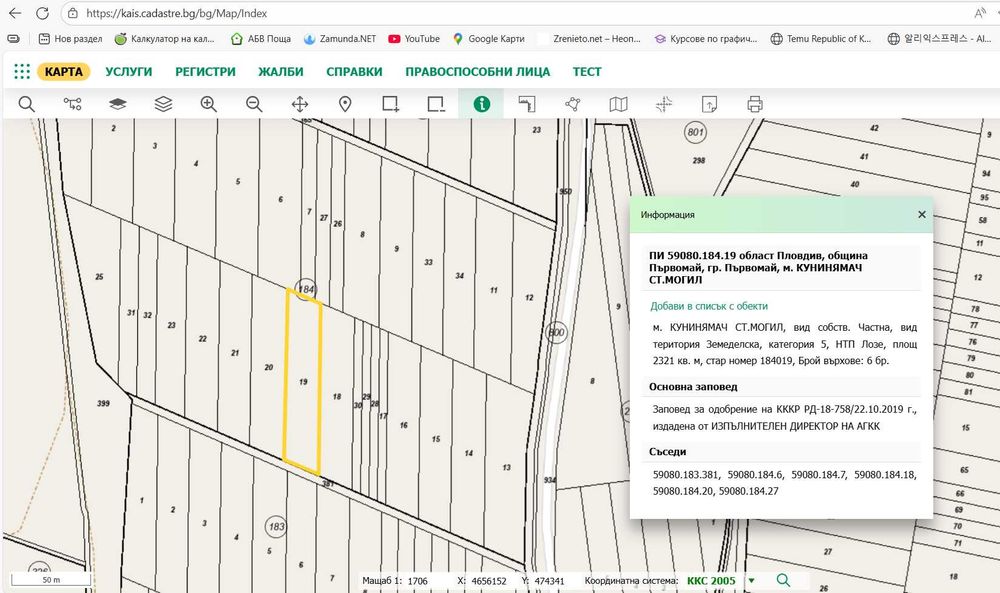The width and height of the screenshot is (1000, 593).
Task: Switch to the РЕГИСТРИ tab
Action: 205,72
